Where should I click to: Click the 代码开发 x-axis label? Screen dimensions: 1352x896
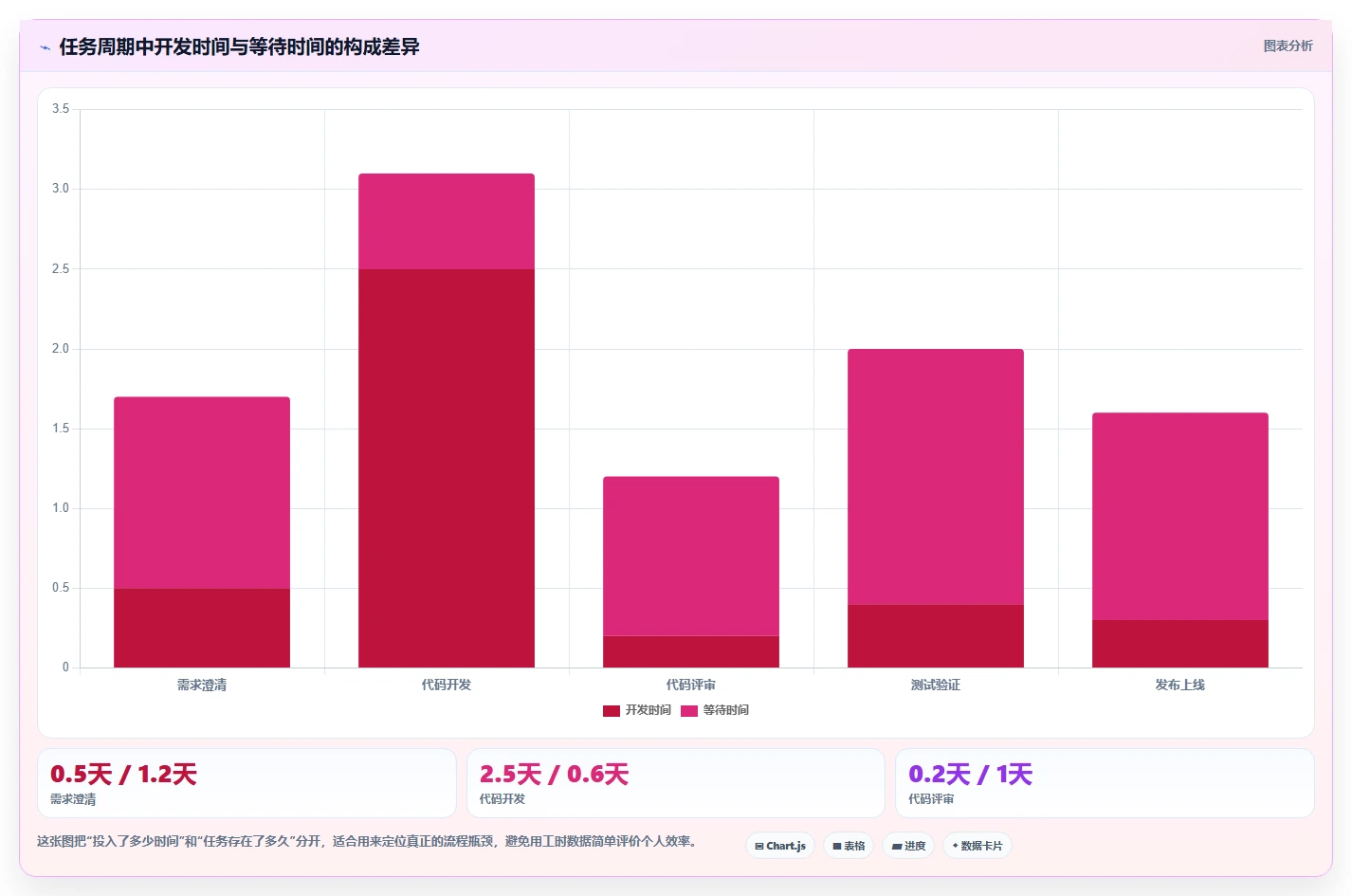[x=447, y=685]
